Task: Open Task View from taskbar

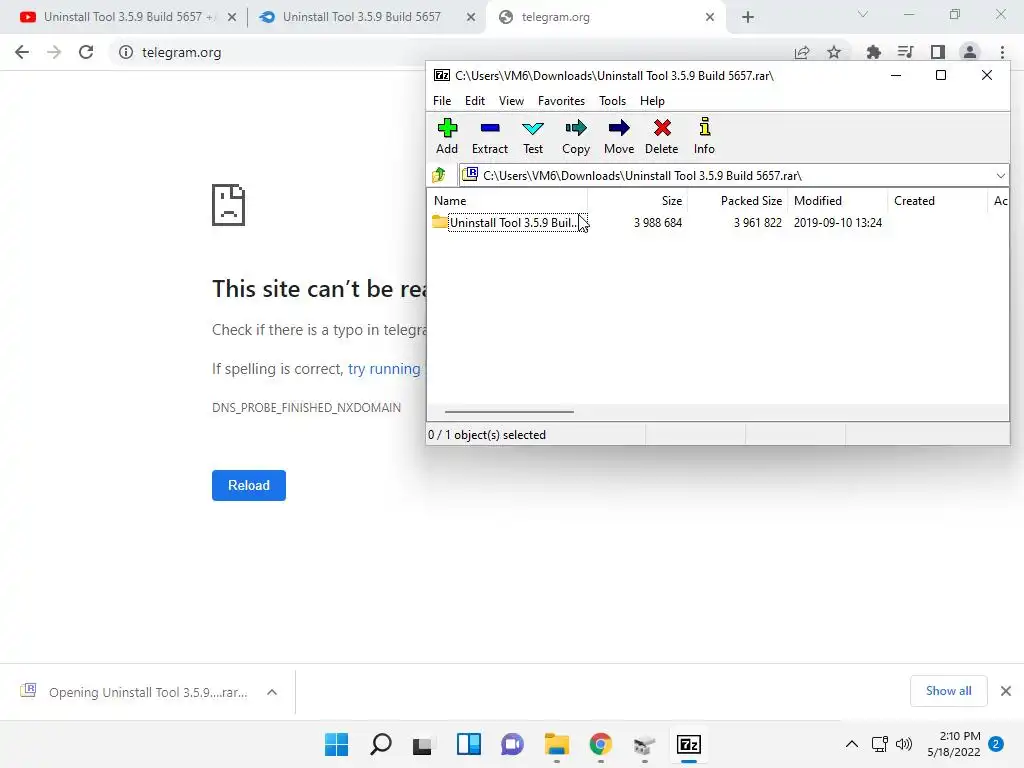Action: click(x=424, y=744)
